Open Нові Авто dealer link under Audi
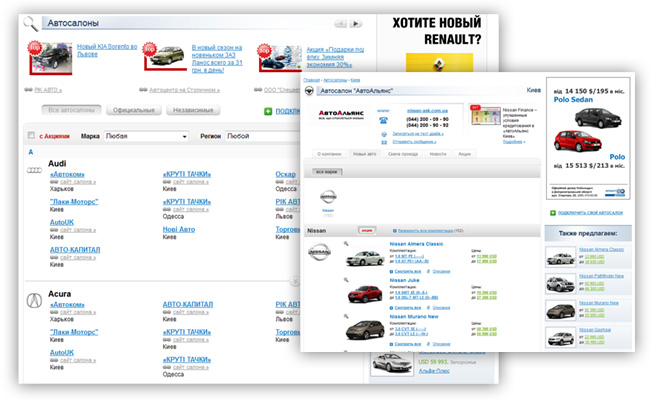660x400 pixels. (179, 229)
